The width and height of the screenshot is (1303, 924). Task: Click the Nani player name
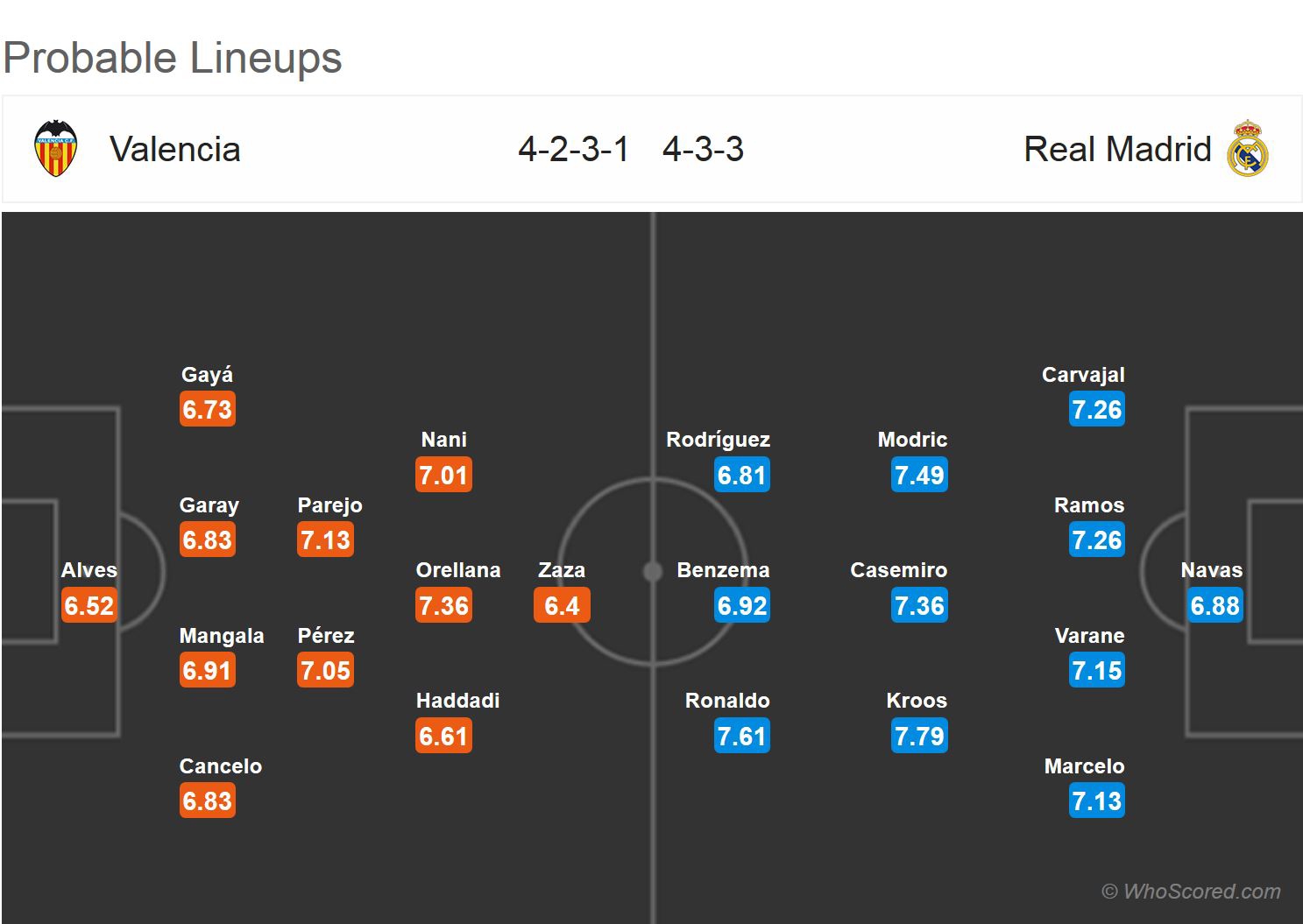click(x=443, y=440)
